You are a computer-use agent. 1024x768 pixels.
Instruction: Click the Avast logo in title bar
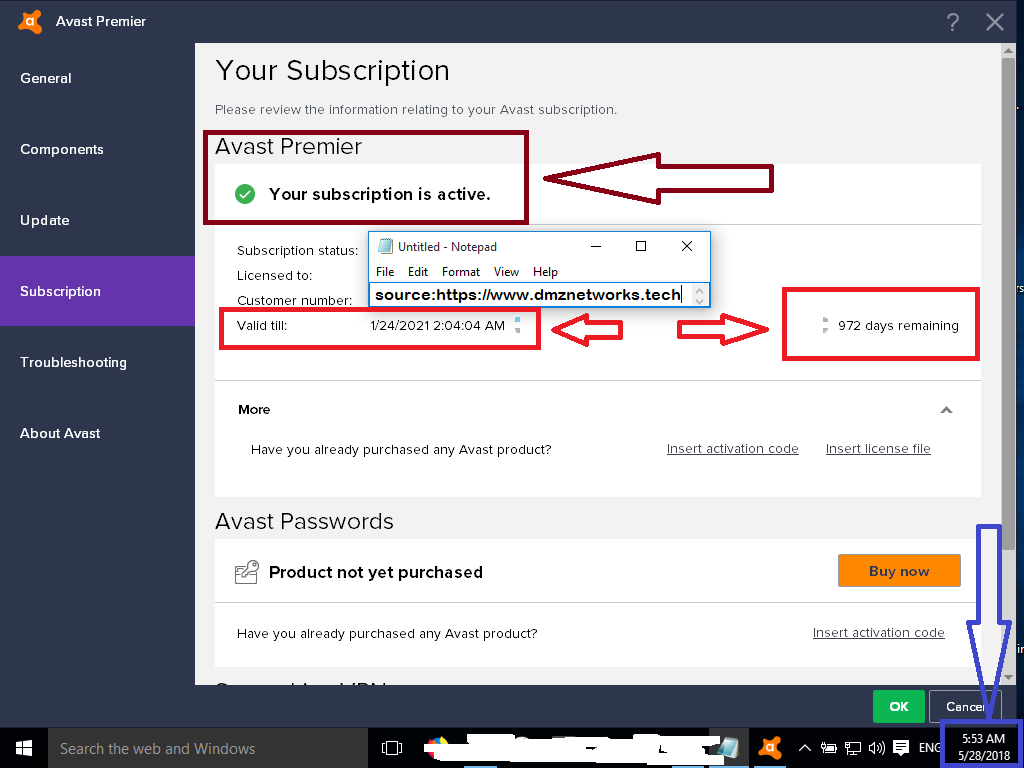coord(30,21)
